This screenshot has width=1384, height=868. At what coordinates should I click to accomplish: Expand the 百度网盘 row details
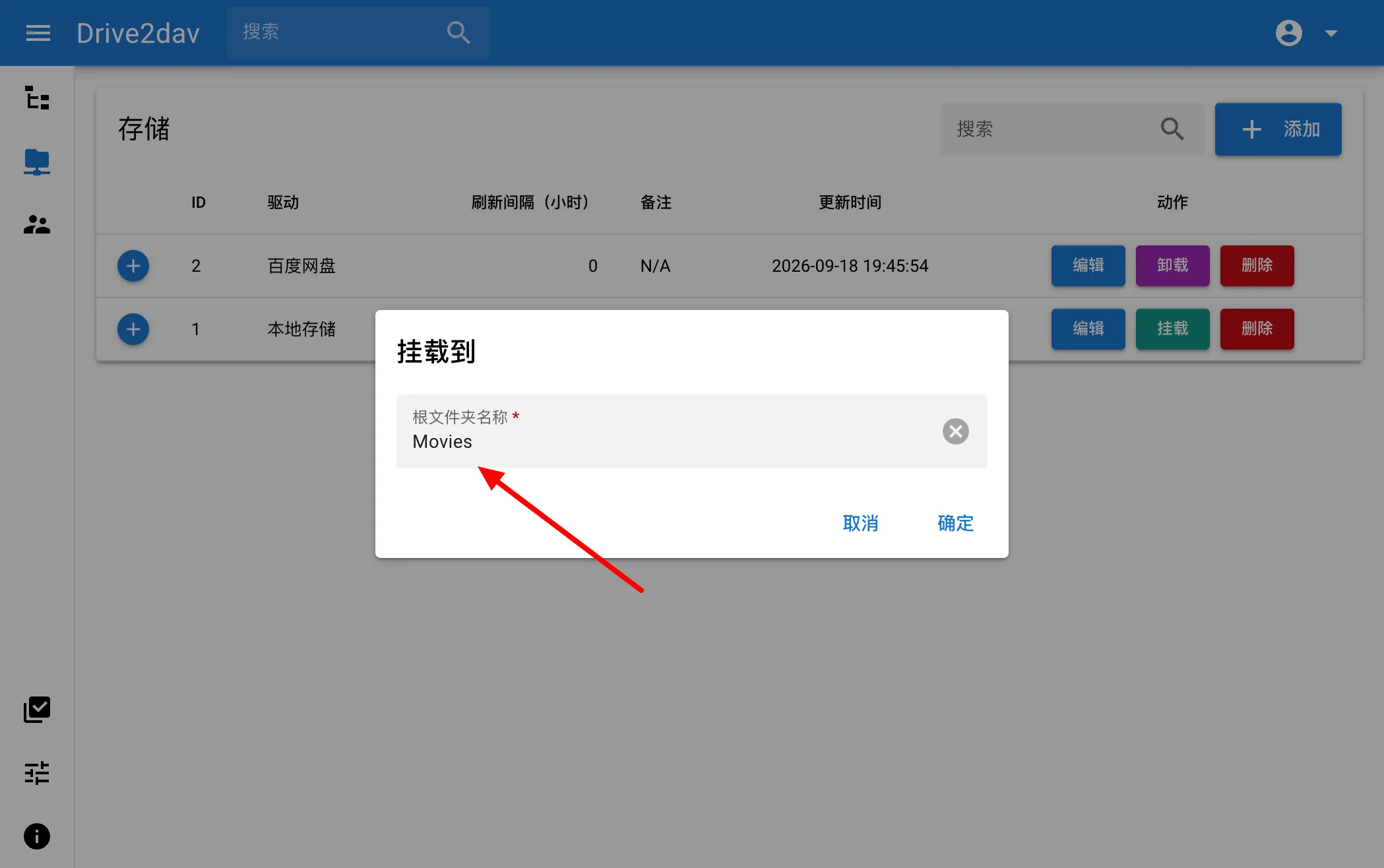133,266
